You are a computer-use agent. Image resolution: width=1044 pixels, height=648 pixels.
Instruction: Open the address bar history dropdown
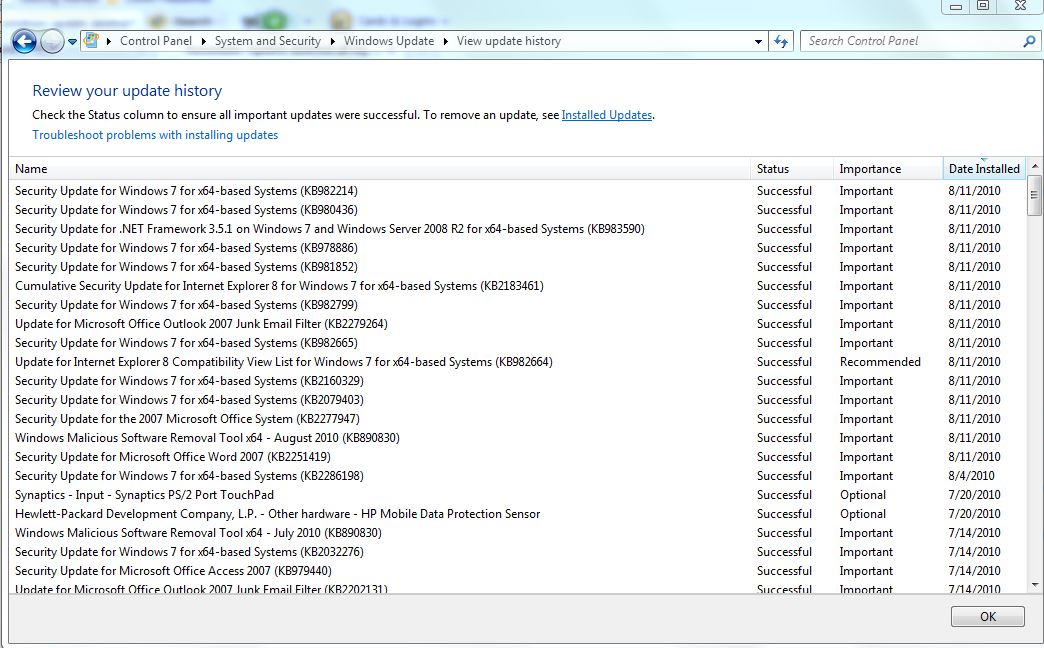758,41
